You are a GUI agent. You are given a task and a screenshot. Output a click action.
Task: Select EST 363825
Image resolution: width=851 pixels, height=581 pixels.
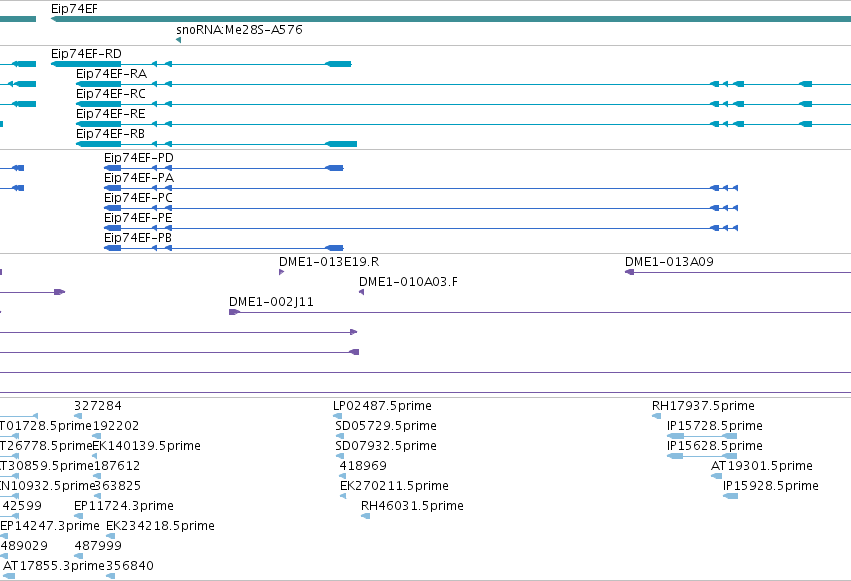[x=118, y=486]
